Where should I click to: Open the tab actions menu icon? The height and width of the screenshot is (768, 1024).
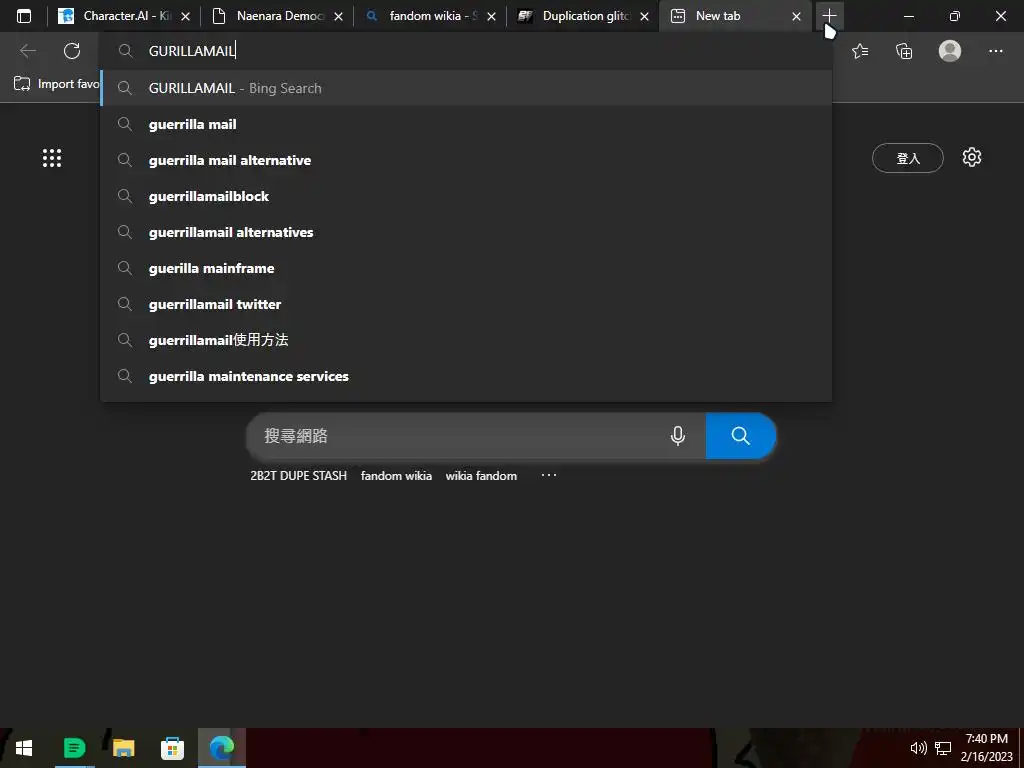24,16
